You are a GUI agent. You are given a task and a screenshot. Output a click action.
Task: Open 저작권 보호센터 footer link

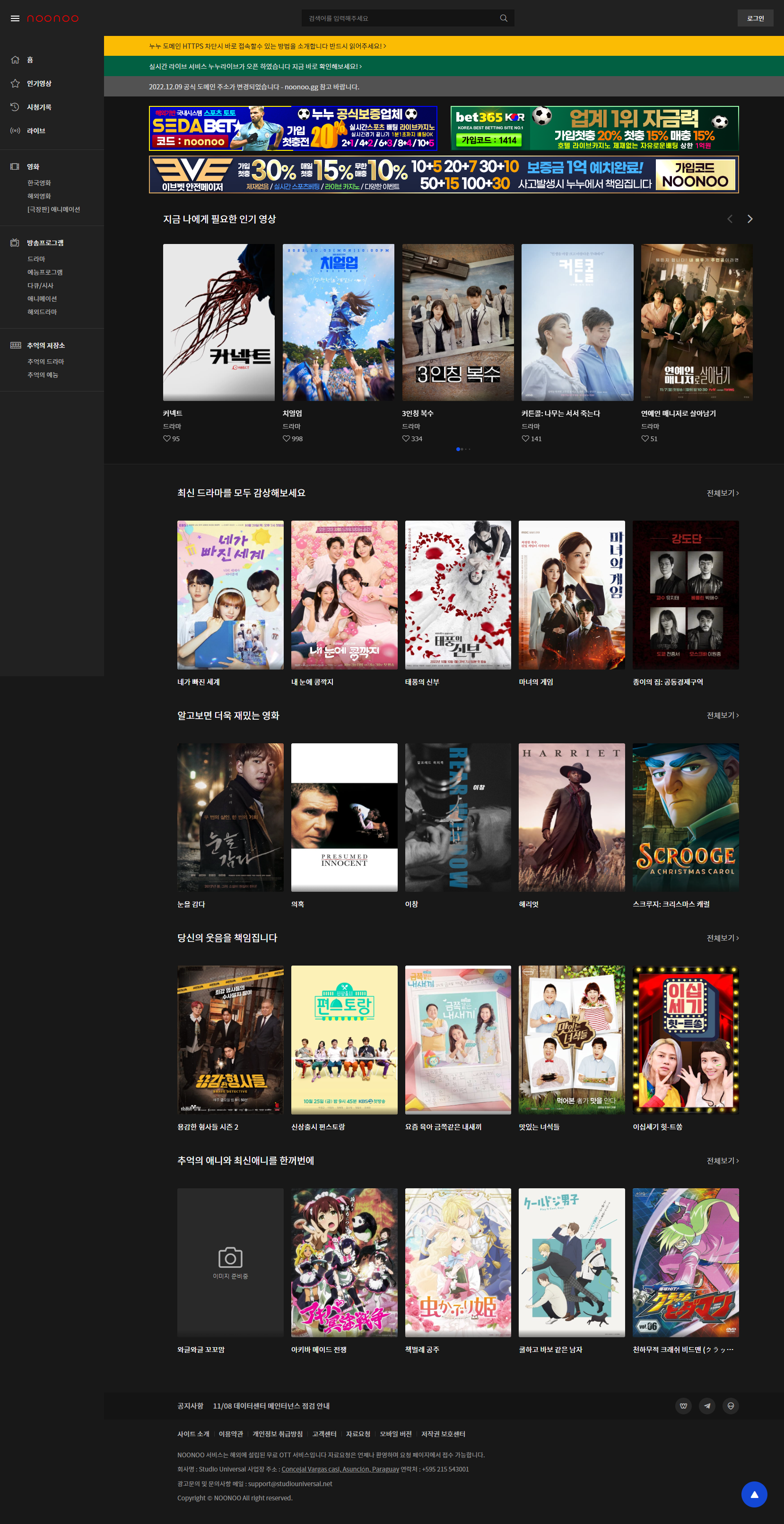[443, 1434]
